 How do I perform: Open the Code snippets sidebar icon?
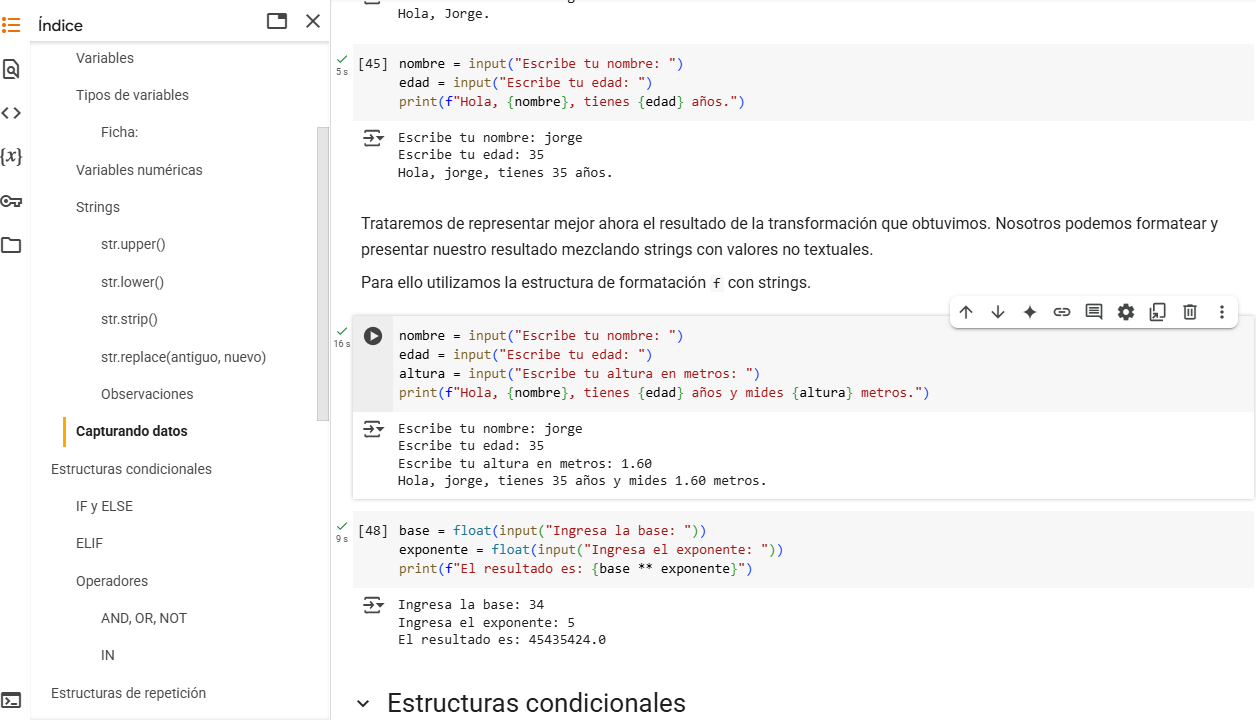click(11, 113)
